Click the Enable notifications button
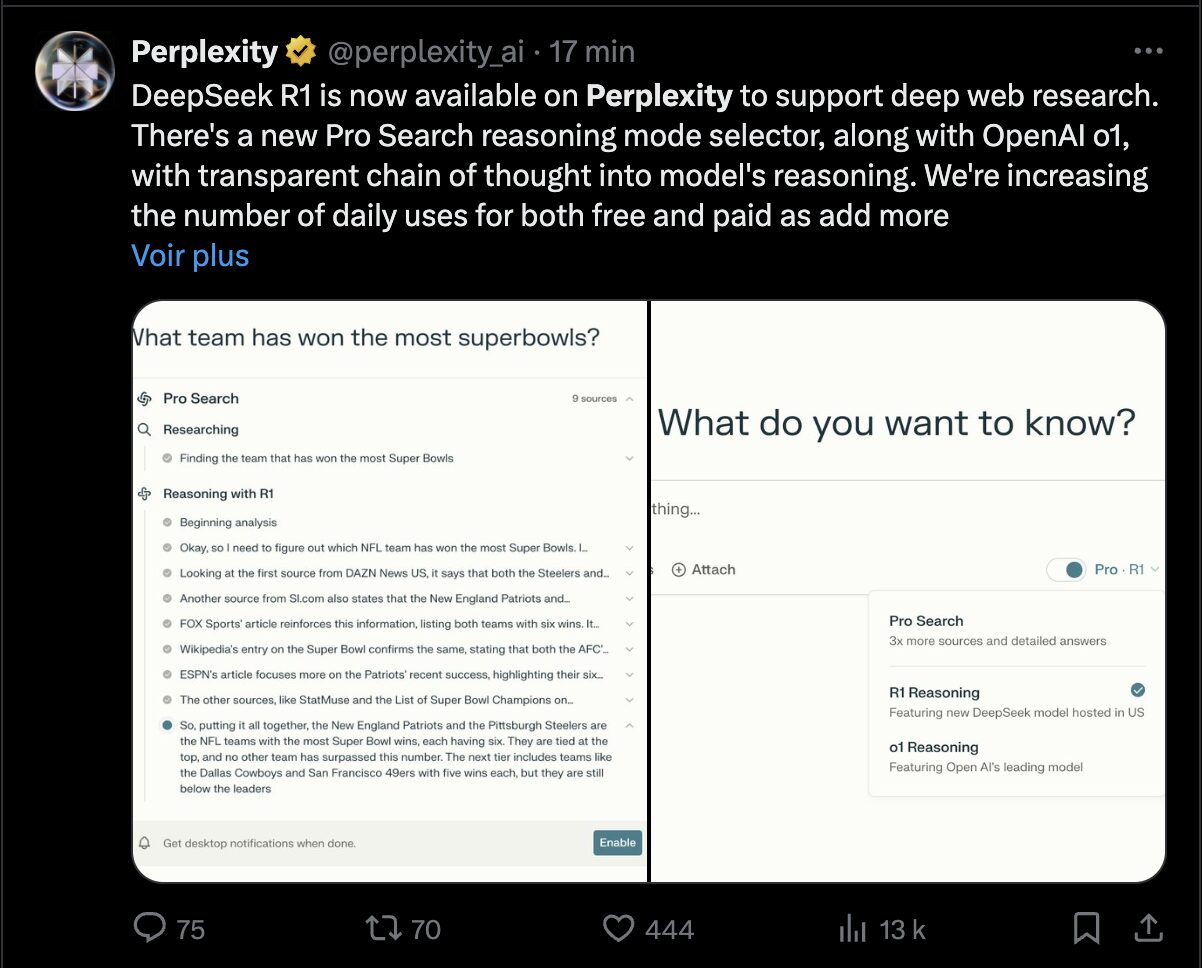The height and width of the screenshot is (968, 1202). pos(617,842)
